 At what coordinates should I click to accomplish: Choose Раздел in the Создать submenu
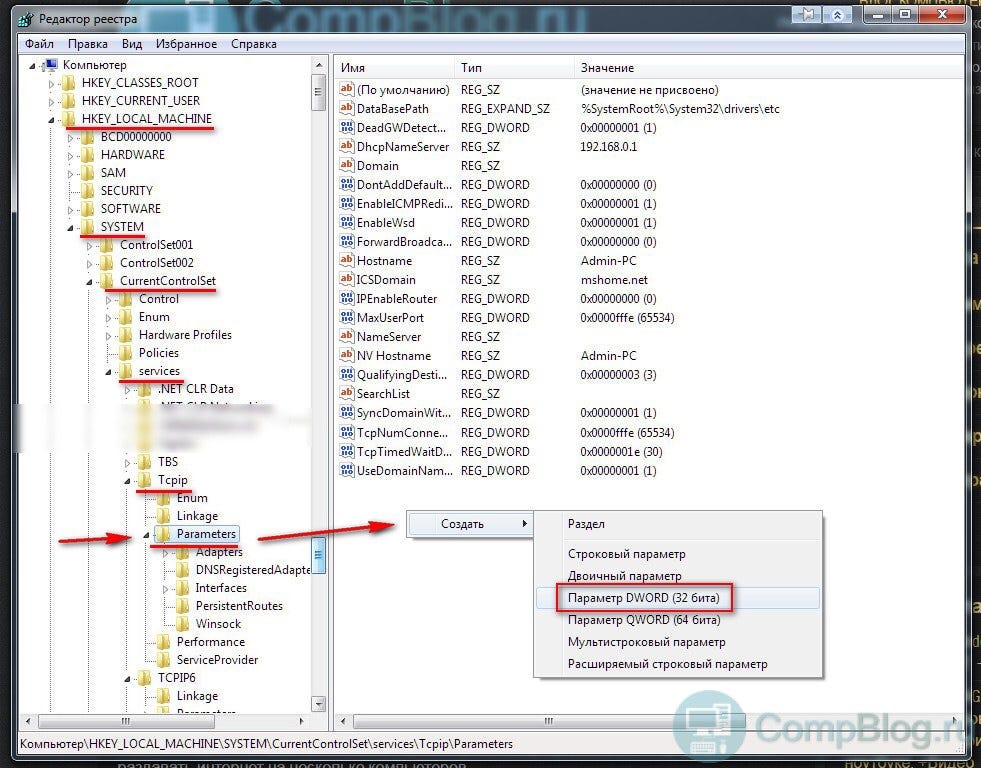678,524
